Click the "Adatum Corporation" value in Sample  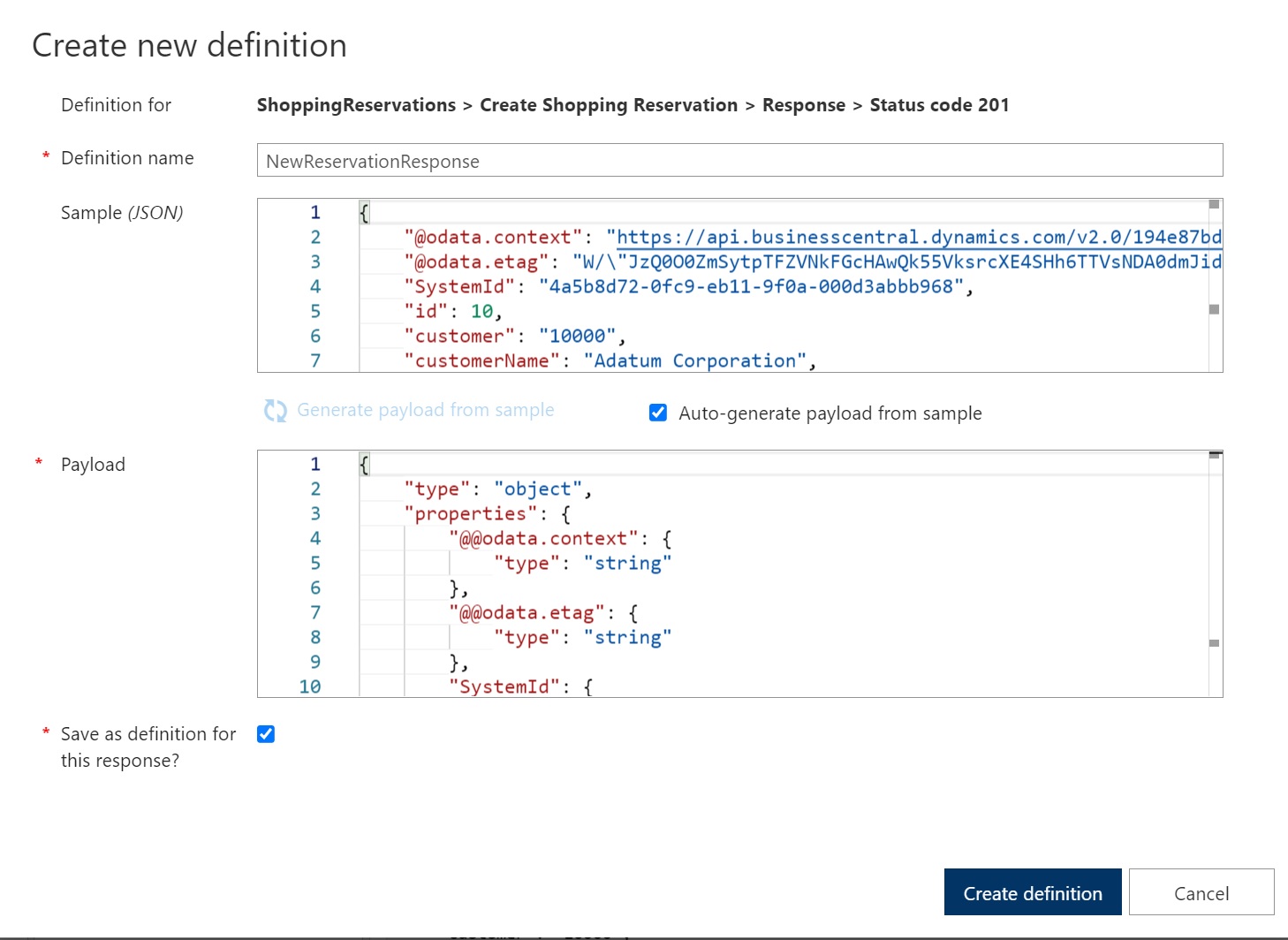coord(694,361)
